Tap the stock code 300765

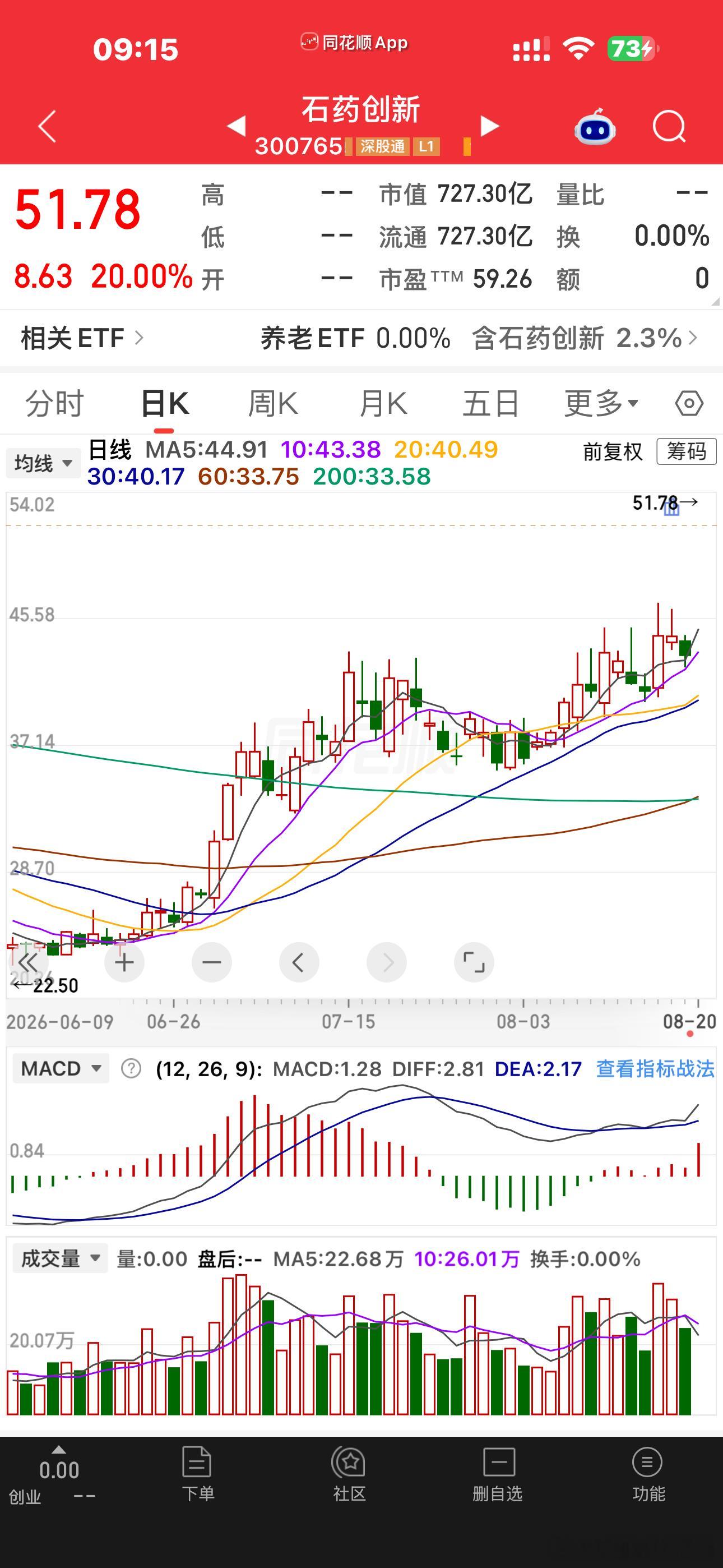pos(298,146)
